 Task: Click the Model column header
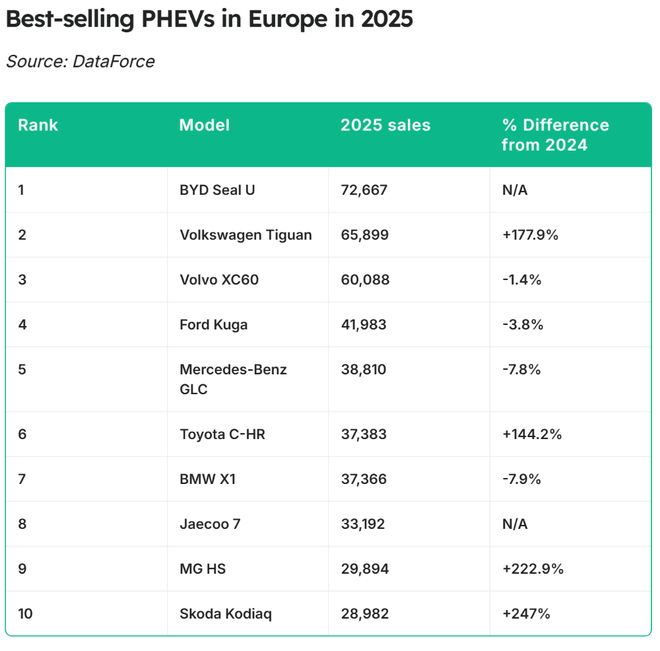(204, 125)
